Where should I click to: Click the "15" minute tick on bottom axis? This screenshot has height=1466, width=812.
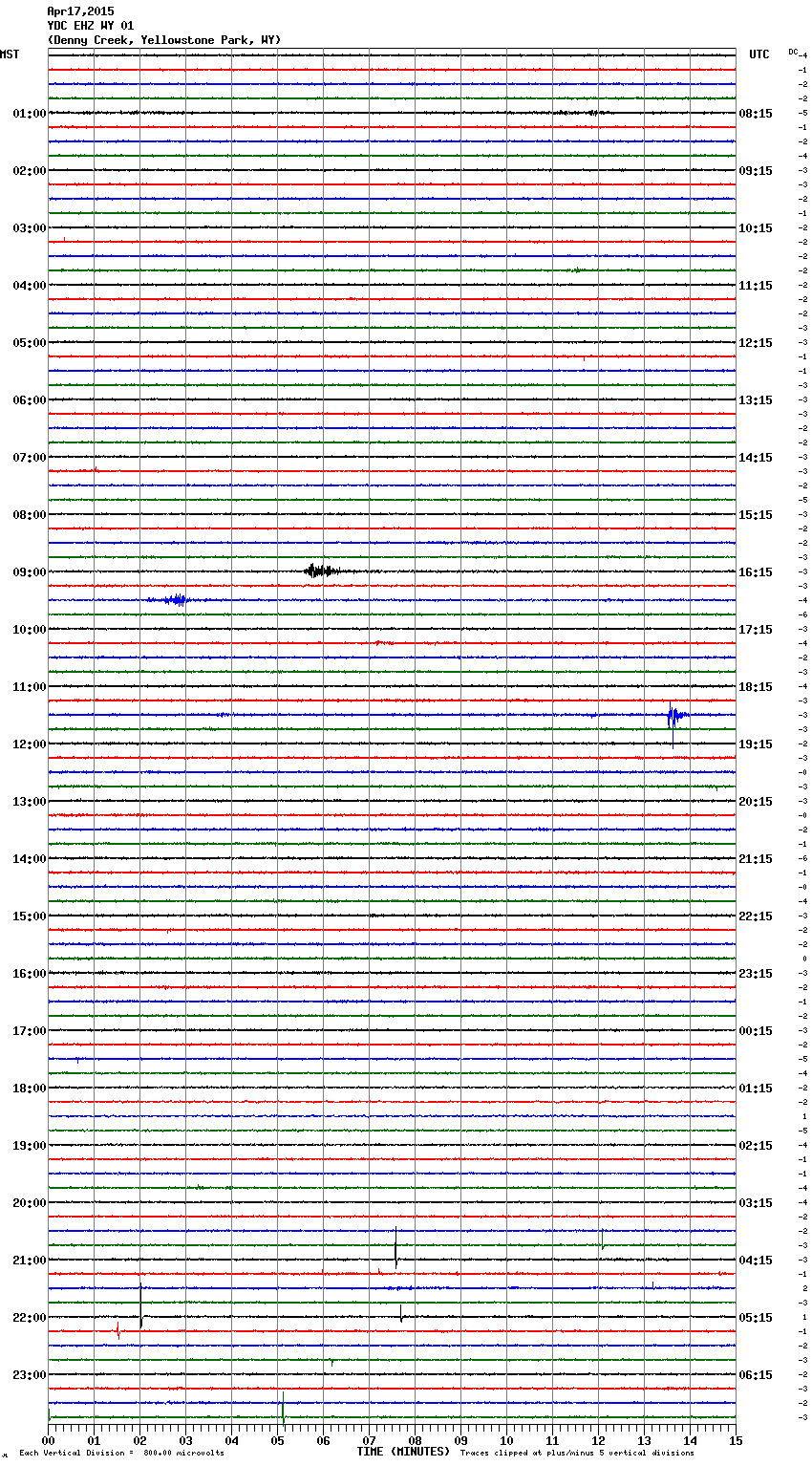point(736,1440)
